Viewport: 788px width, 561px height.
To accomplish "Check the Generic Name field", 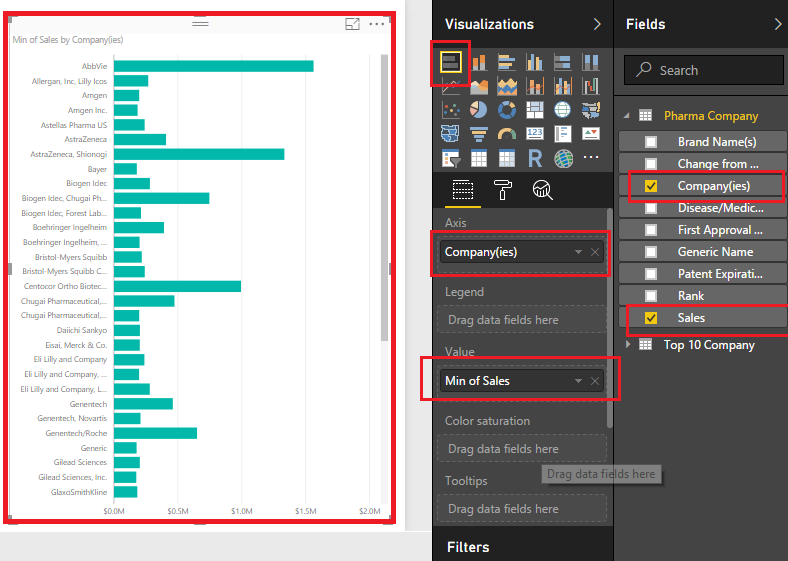I will [x=651, y=252].
